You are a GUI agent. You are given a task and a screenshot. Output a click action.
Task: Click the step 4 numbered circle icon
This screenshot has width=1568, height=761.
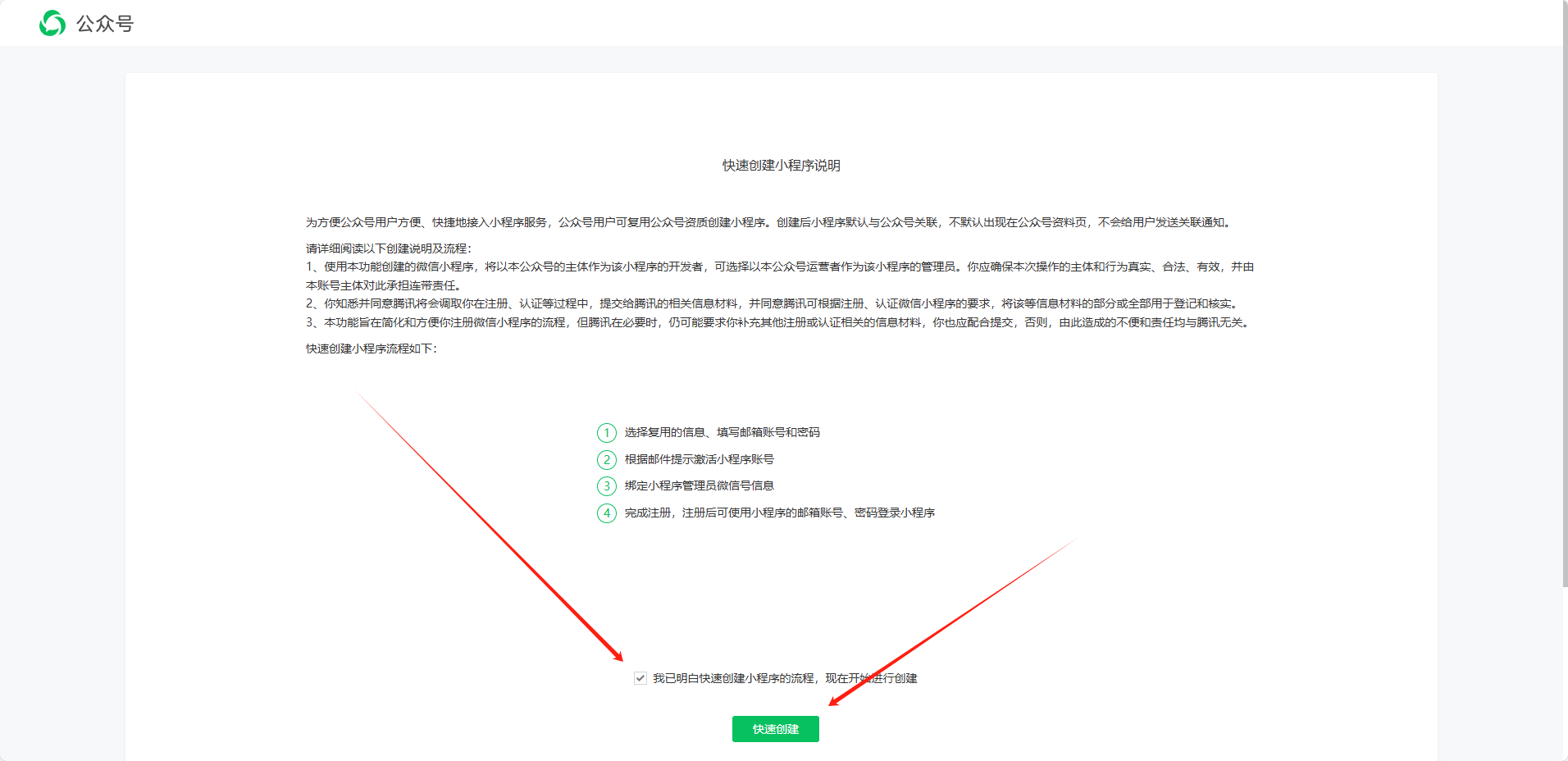(x=606, y=513)
